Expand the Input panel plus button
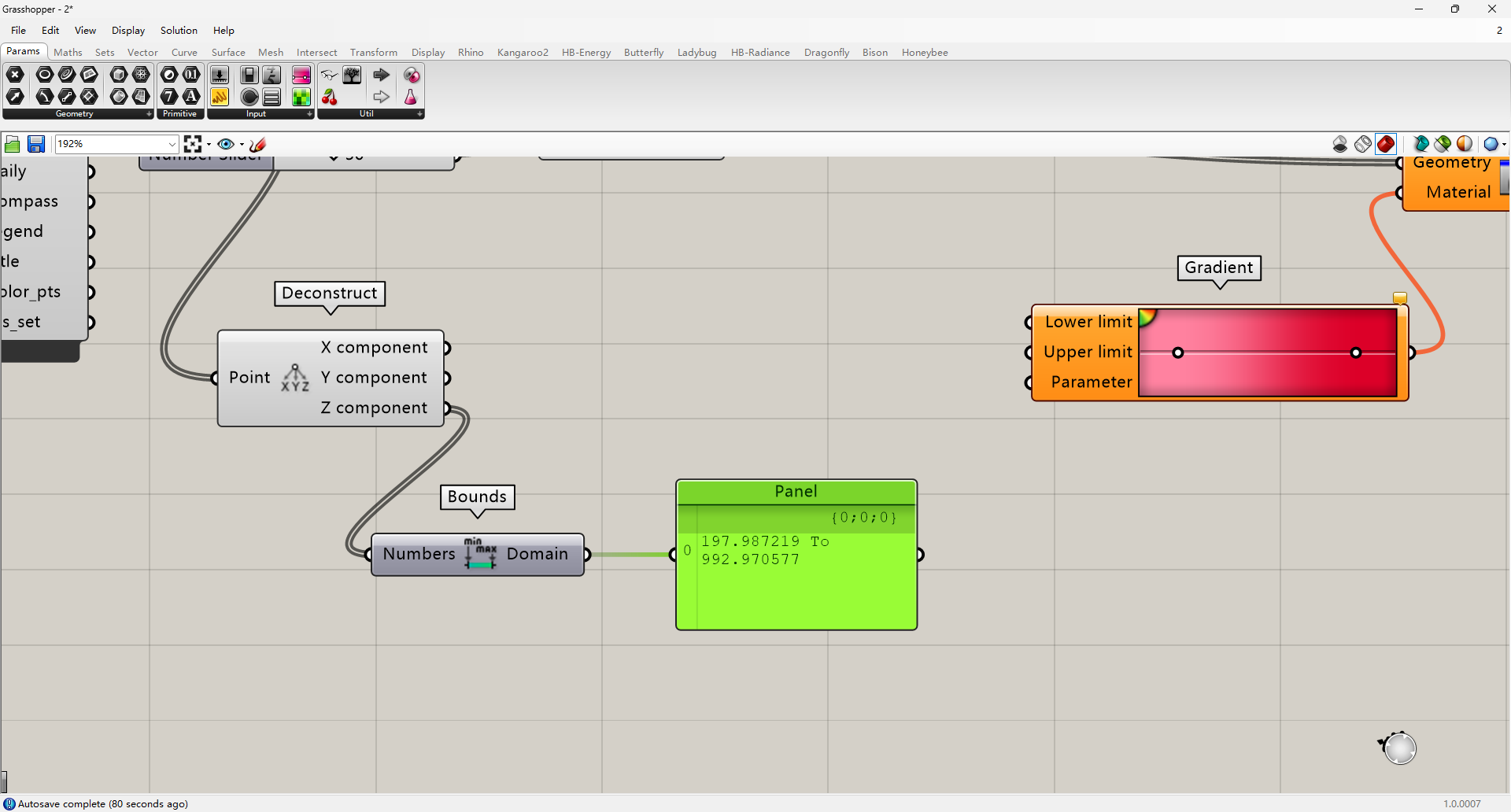This screenshot has width=1511, height=812. pos(309,114)
